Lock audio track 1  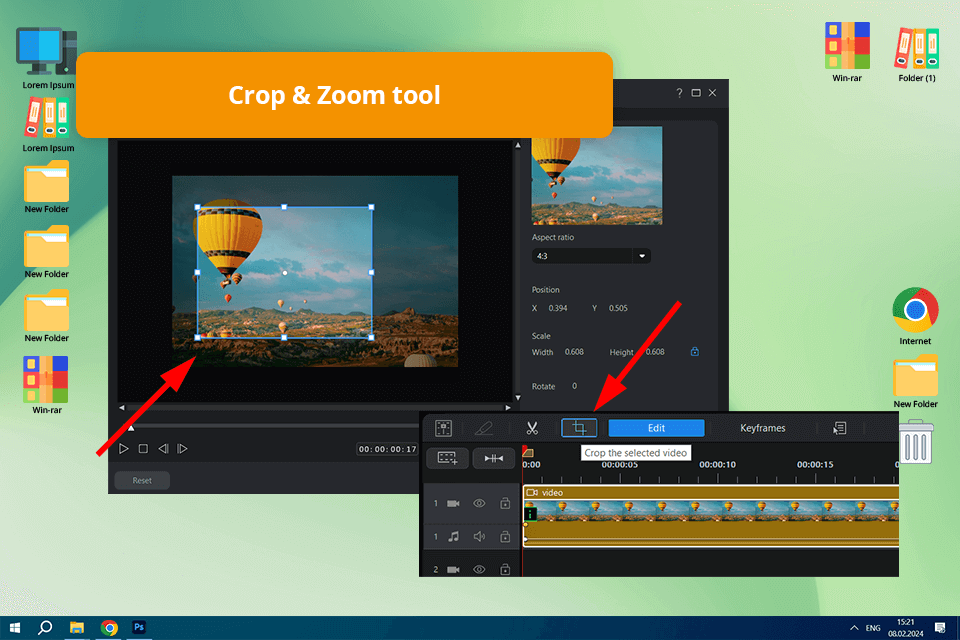coord(505,536)
